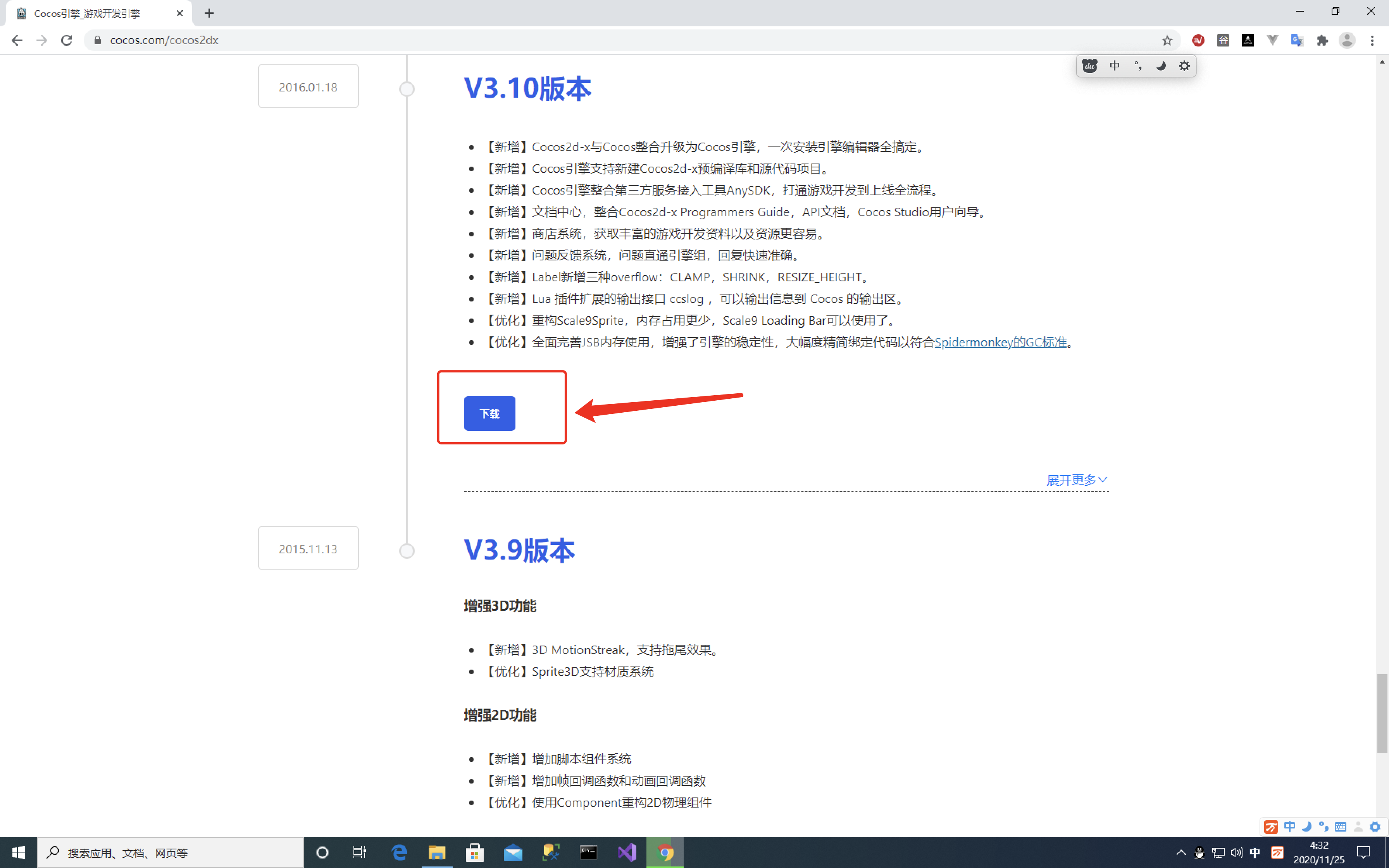Screen dimensions: 1389x868
Task: Open a new browser tab
Action: pos(209,13)
